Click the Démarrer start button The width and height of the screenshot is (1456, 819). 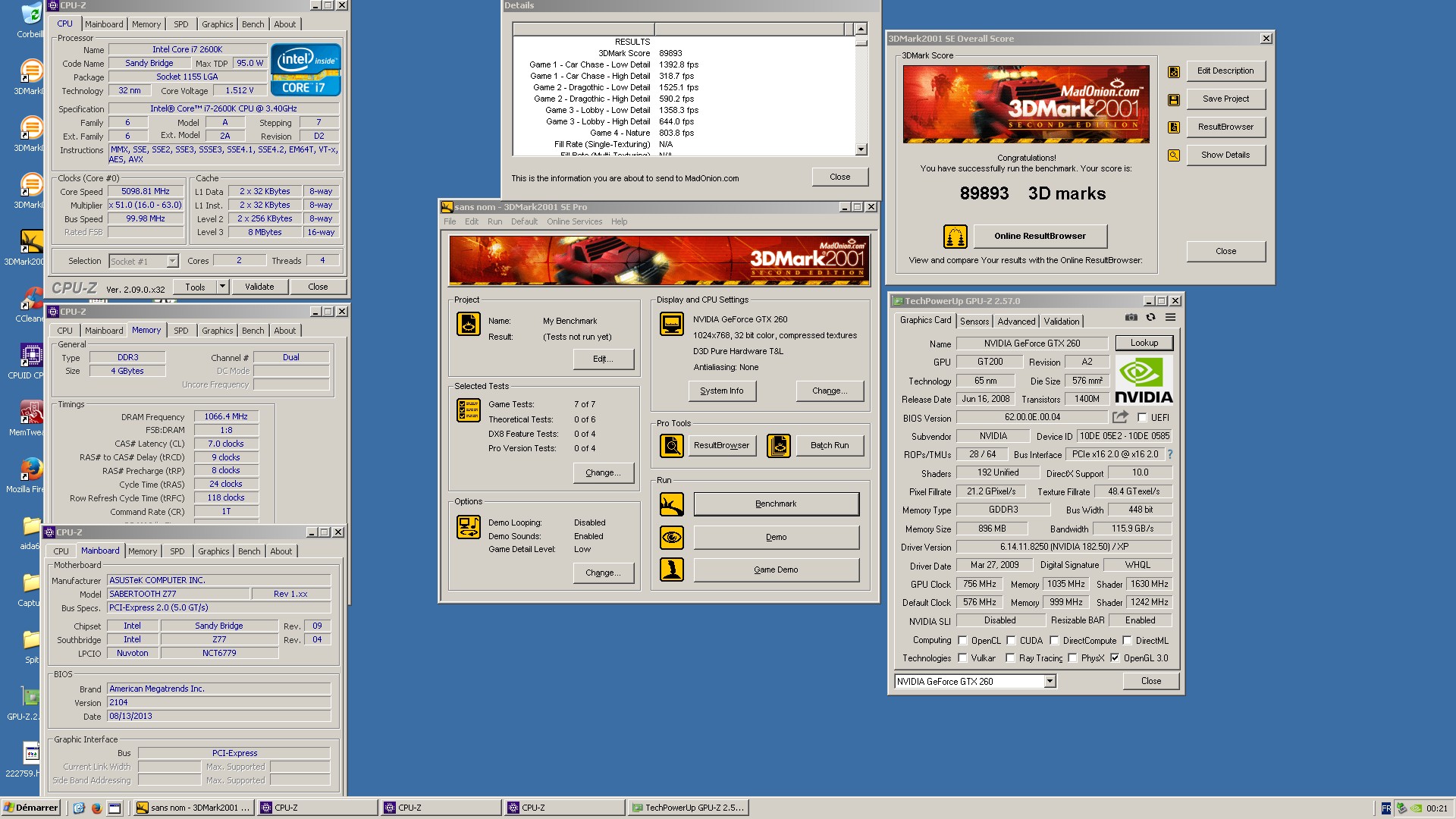pos(31,808)
